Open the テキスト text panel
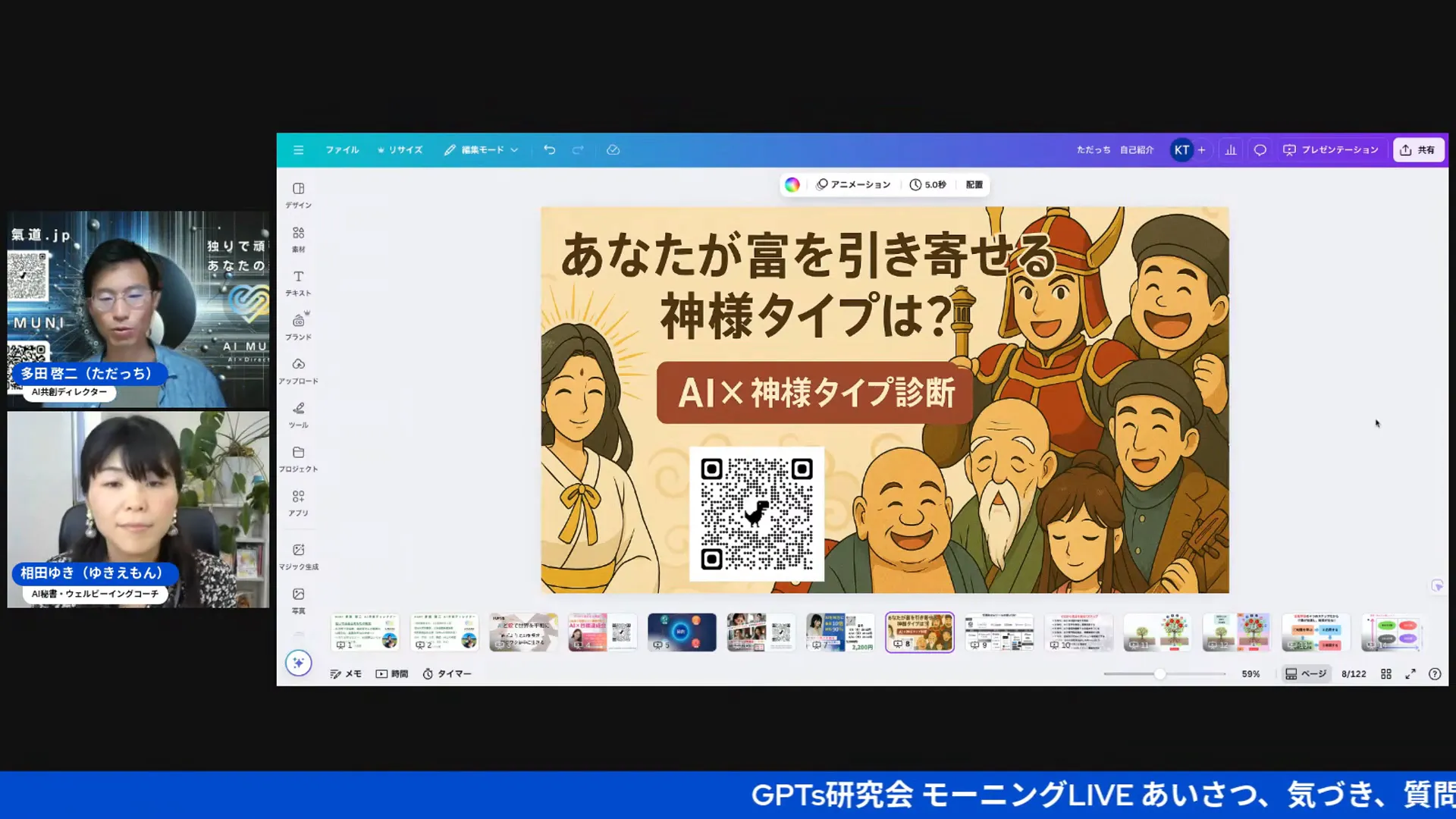The height and width of the screenshot is (819, 1456). pos(299,283)
